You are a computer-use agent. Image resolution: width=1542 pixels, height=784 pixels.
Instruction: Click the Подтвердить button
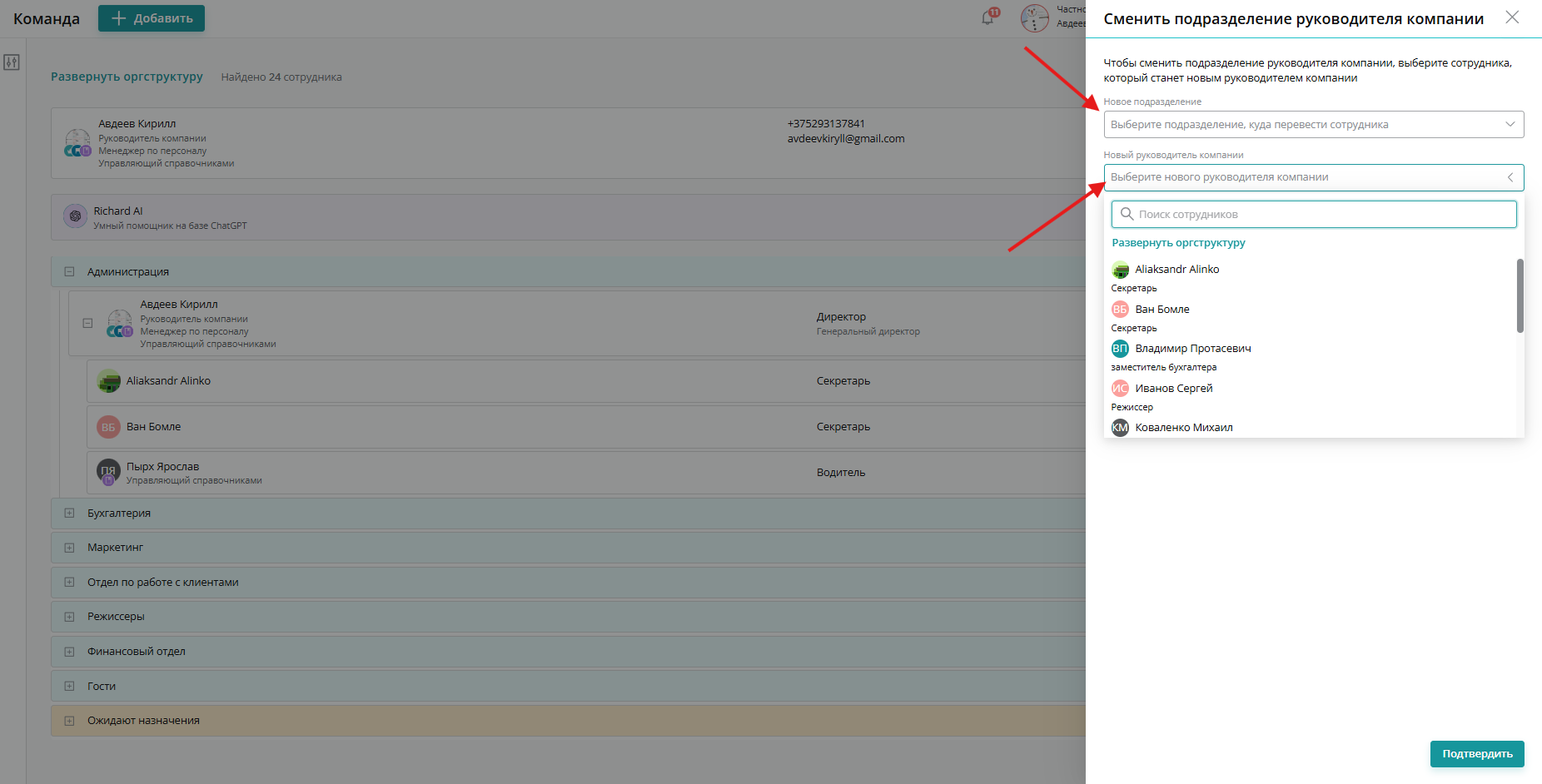[x=1477, y=754]
